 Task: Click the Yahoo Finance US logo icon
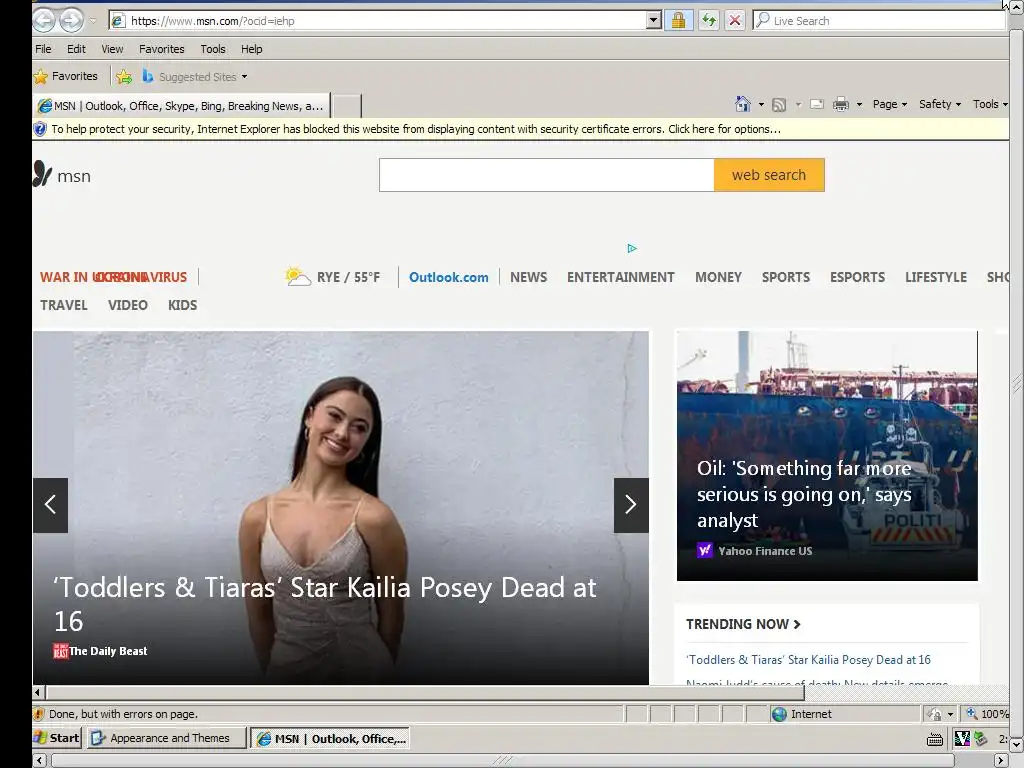704,551
